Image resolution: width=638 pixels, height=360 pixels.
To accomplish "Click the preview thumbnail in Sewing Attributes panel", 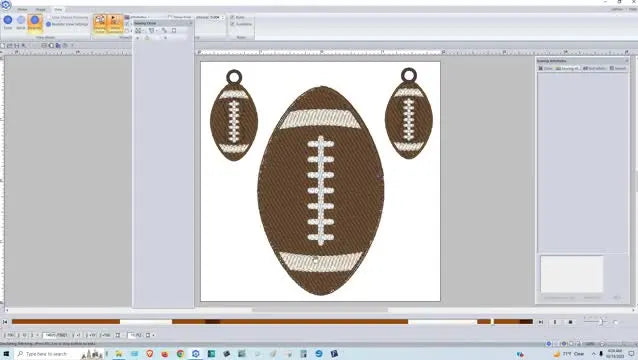I will (572, 274).
